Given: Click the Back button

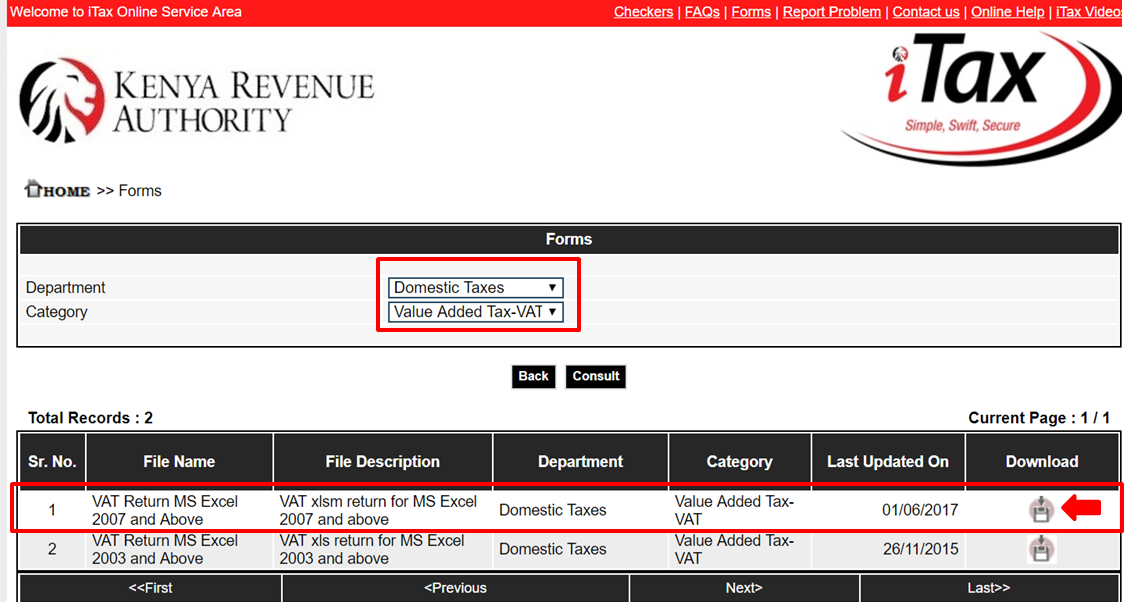Looking at the screenshot, I should [x=533, y=376].
